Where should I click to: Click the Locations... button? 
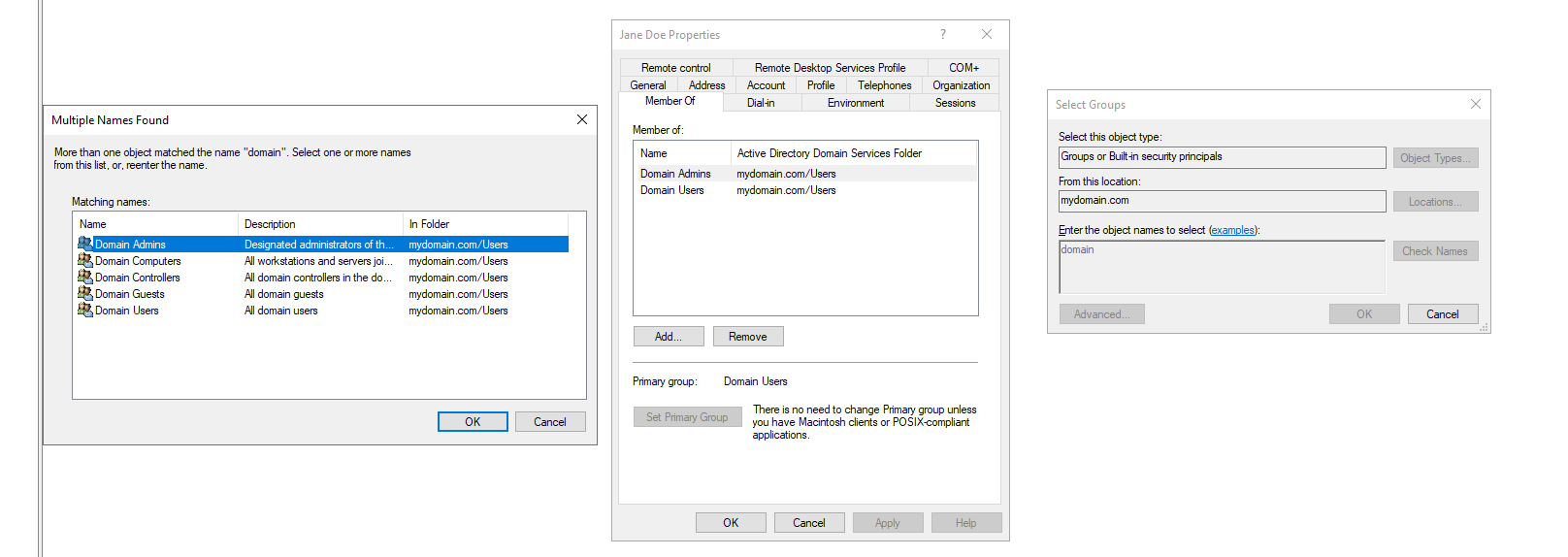1435,202
